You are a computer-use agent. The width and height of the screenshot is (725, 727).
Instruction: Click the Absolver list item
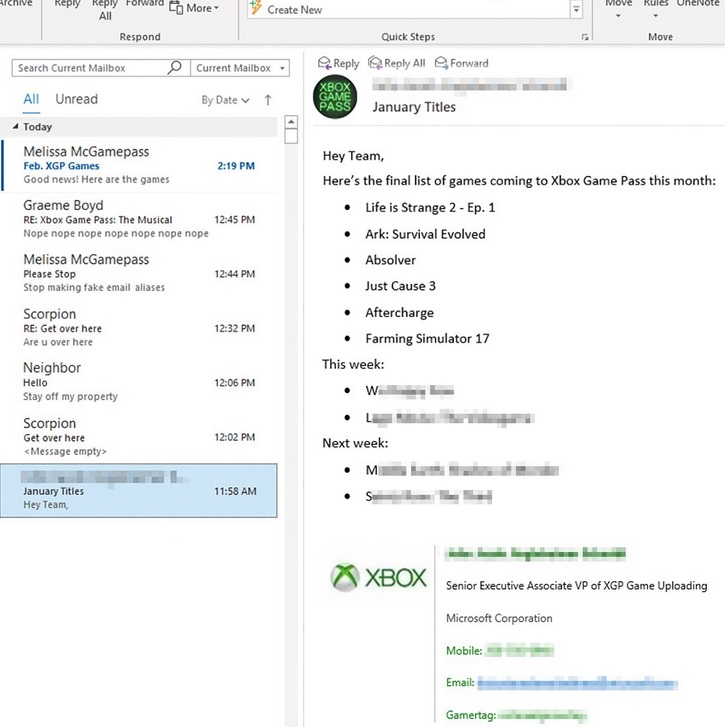pos(390,260)
